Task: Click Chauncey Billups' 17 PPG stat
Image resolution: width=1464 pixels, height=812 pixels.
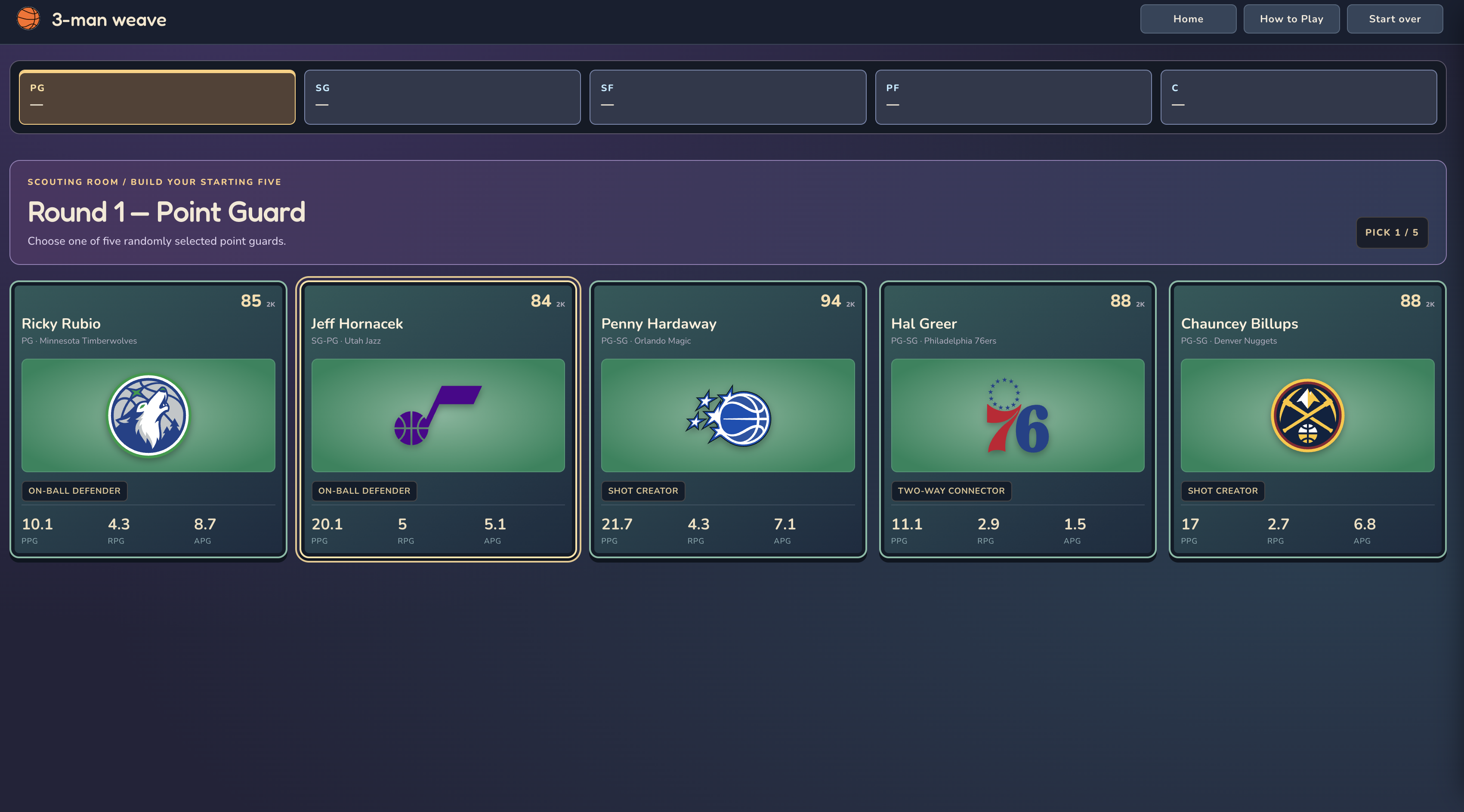Action: point(1190,530)
